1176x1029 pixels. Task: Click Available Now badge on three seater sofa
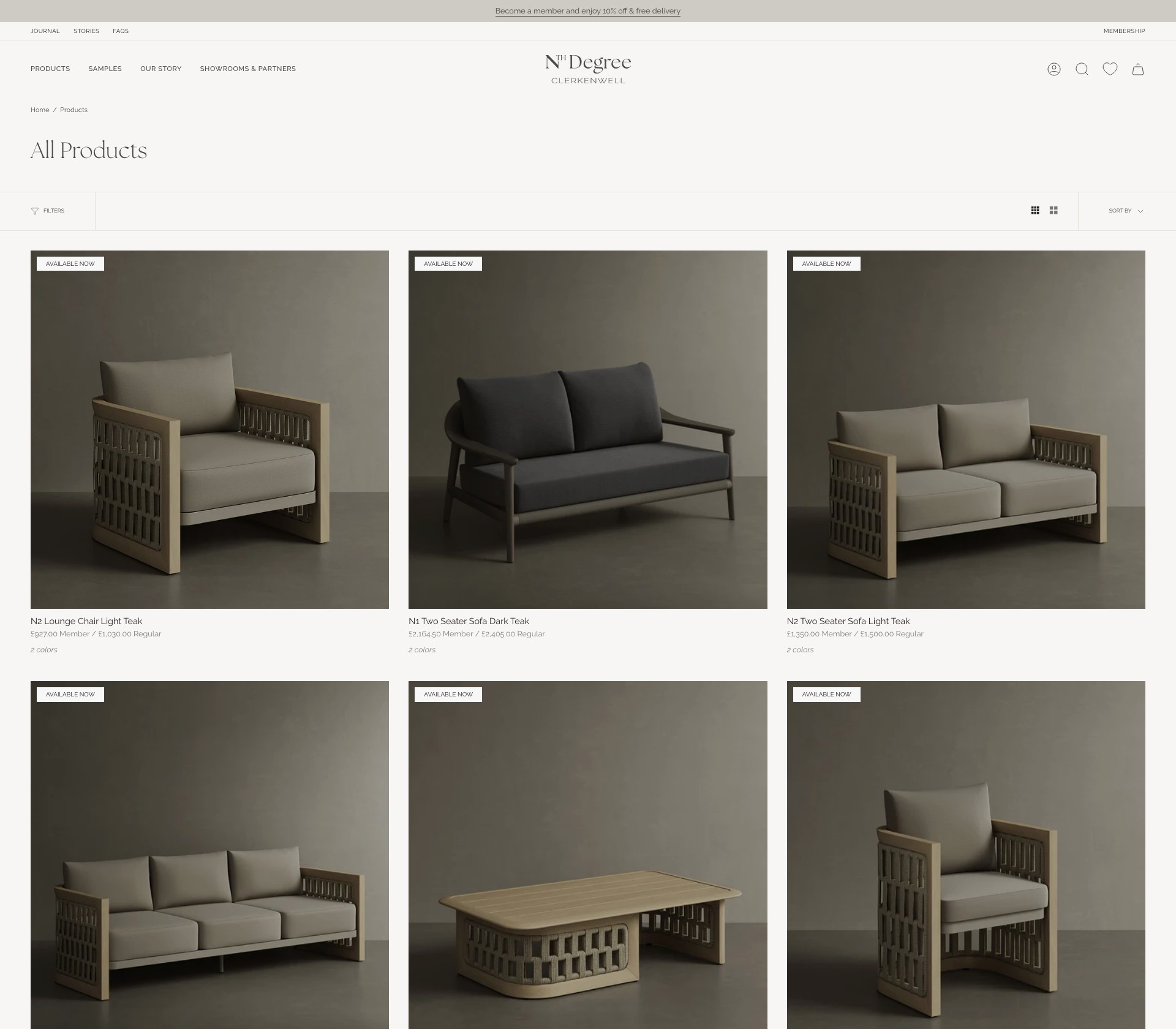pyautogui.click(x=70, y=695)
